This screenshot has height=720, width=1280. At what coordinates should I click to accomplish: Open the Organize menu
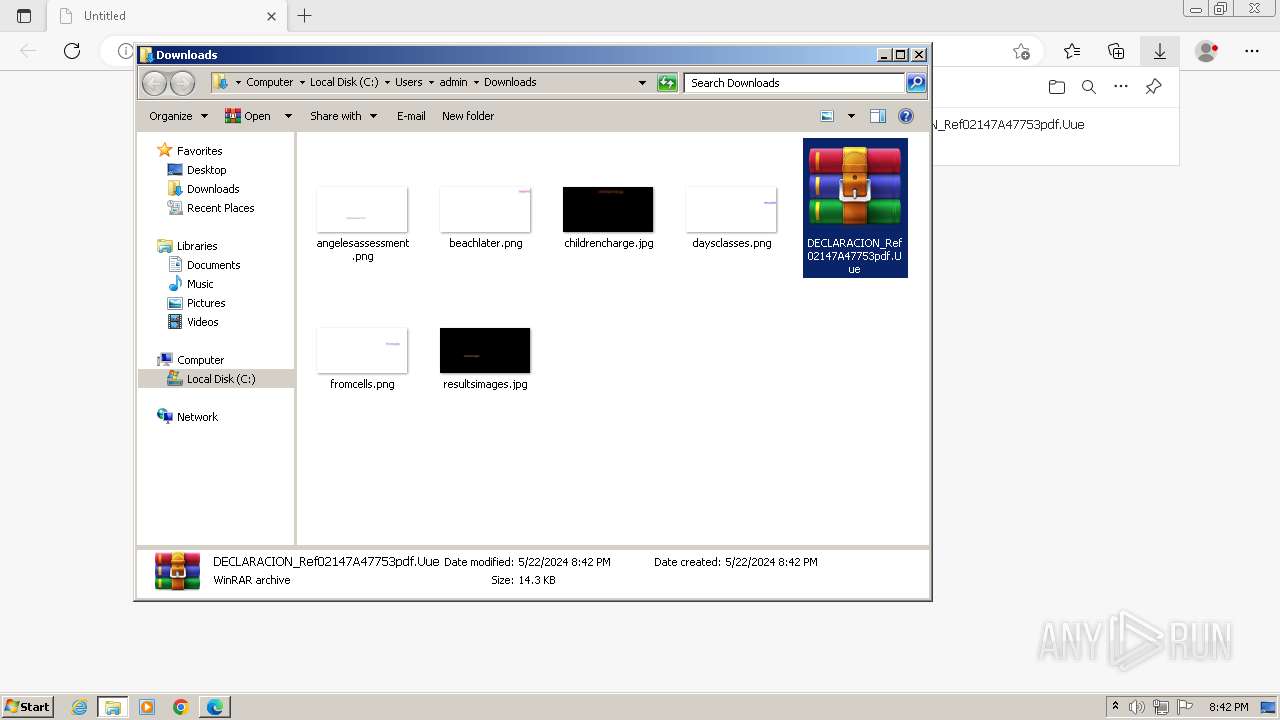(178, 116)
